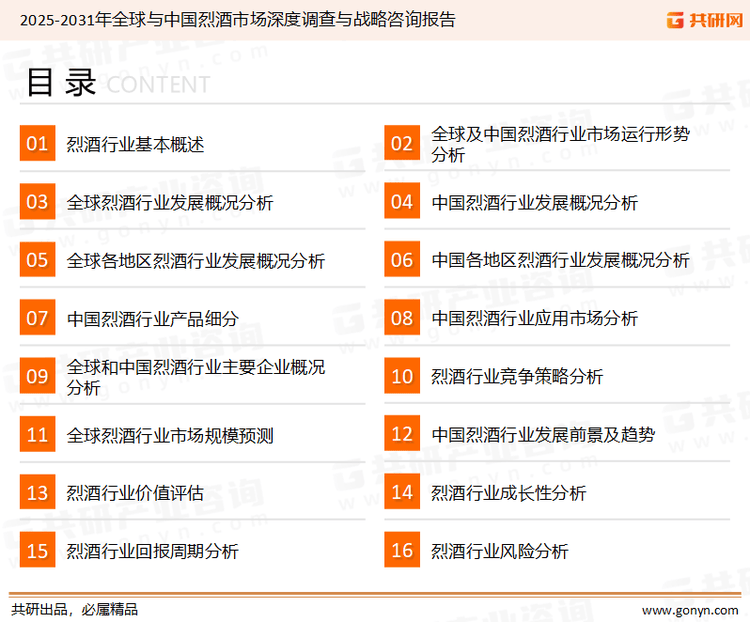Open 全球及中国烈酒行业市场运行形势分析 chapter
Viewport: 750px width, 622px height.
coord(560,144)
